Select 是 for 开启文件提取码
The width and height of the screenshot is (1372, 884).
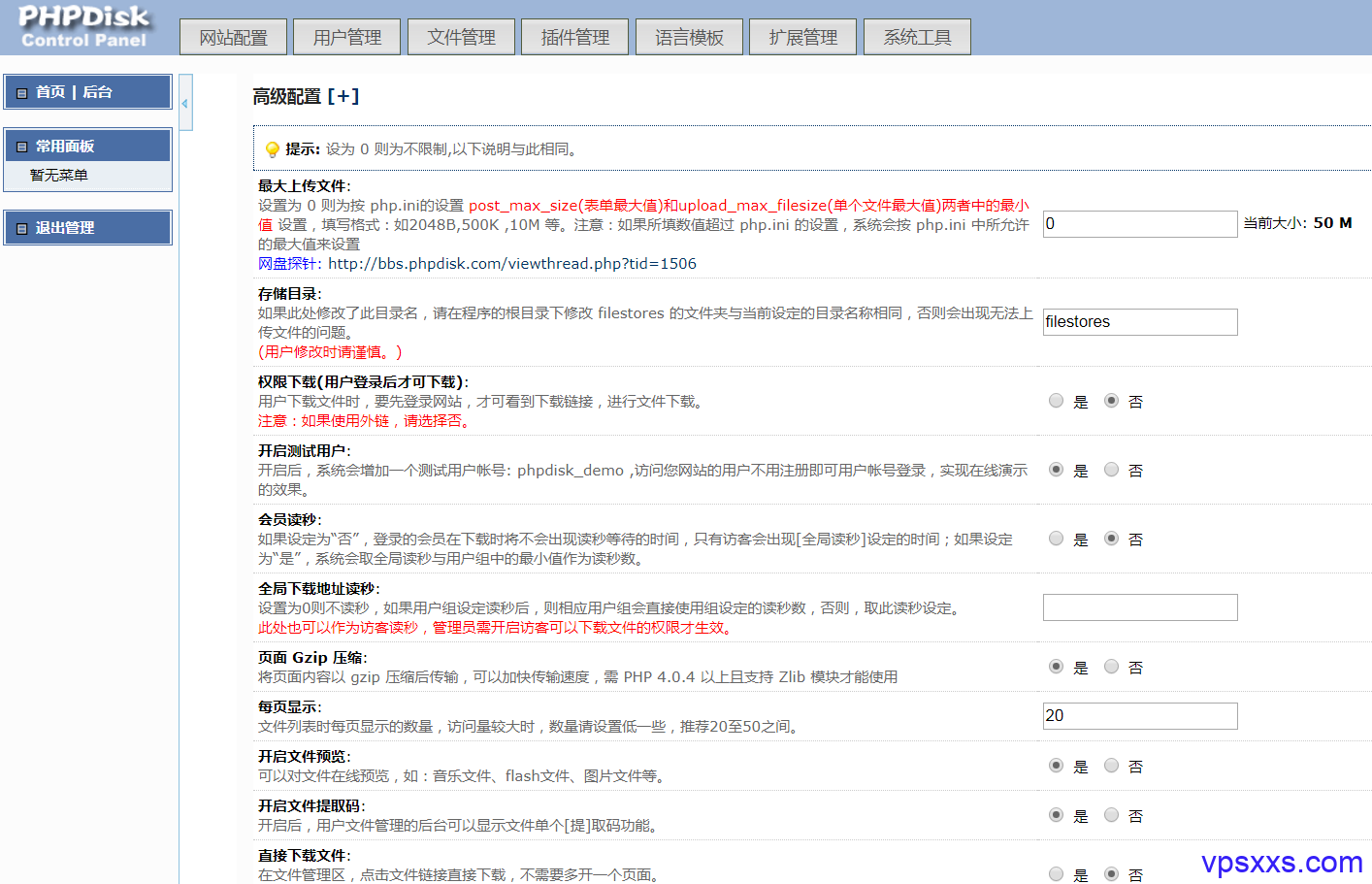tap(1056, 815)
